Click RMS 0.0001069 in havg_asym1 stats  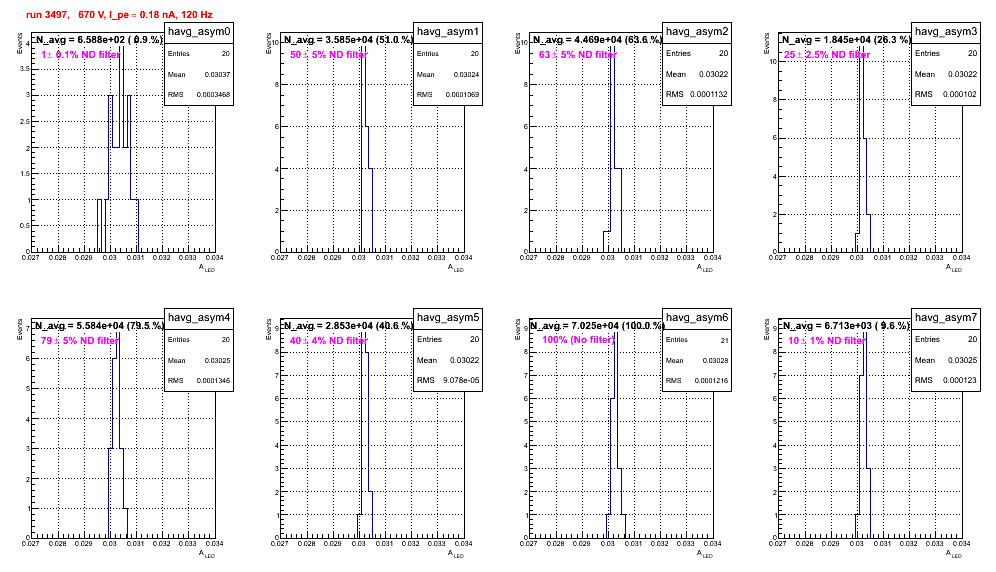click(448, 95)
